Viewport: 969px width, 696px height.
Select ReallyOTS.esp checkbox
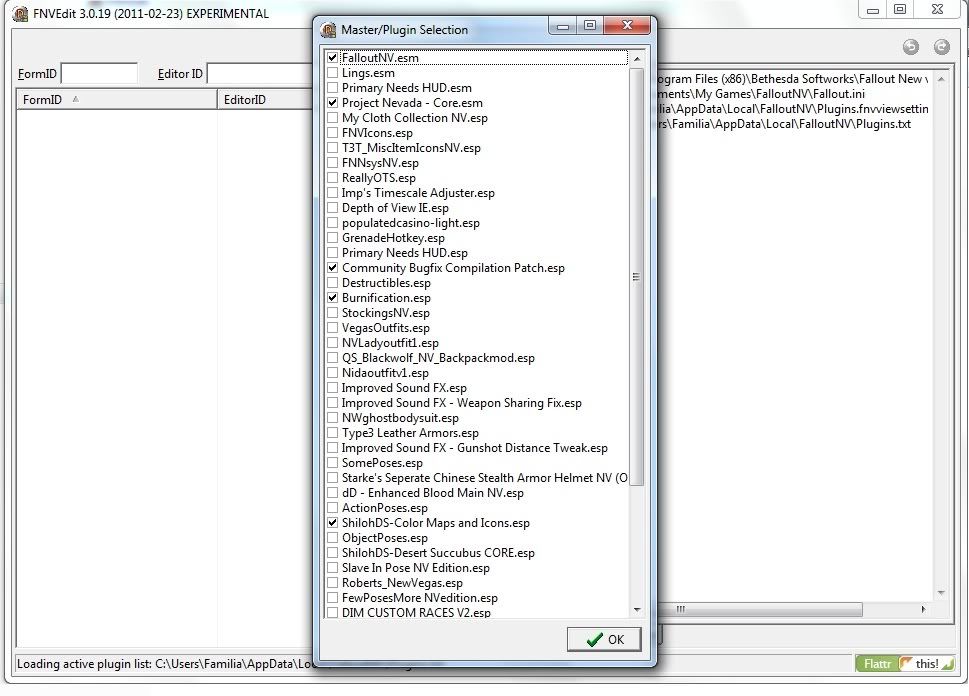click(x=332, y=177)
